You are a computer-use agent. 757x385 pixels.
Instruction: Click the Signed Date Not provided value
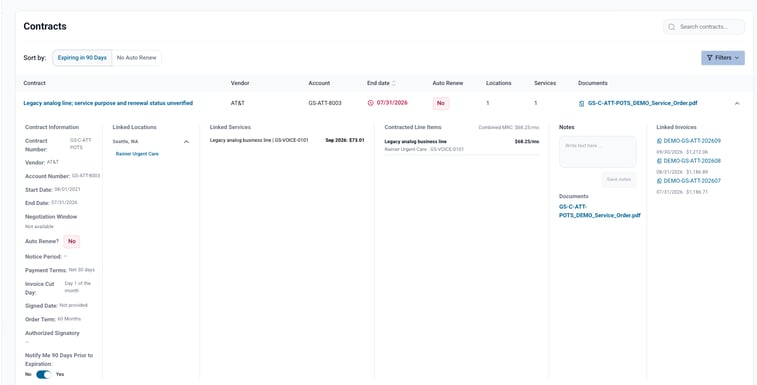pyautogui.click(x=73, y=305)
